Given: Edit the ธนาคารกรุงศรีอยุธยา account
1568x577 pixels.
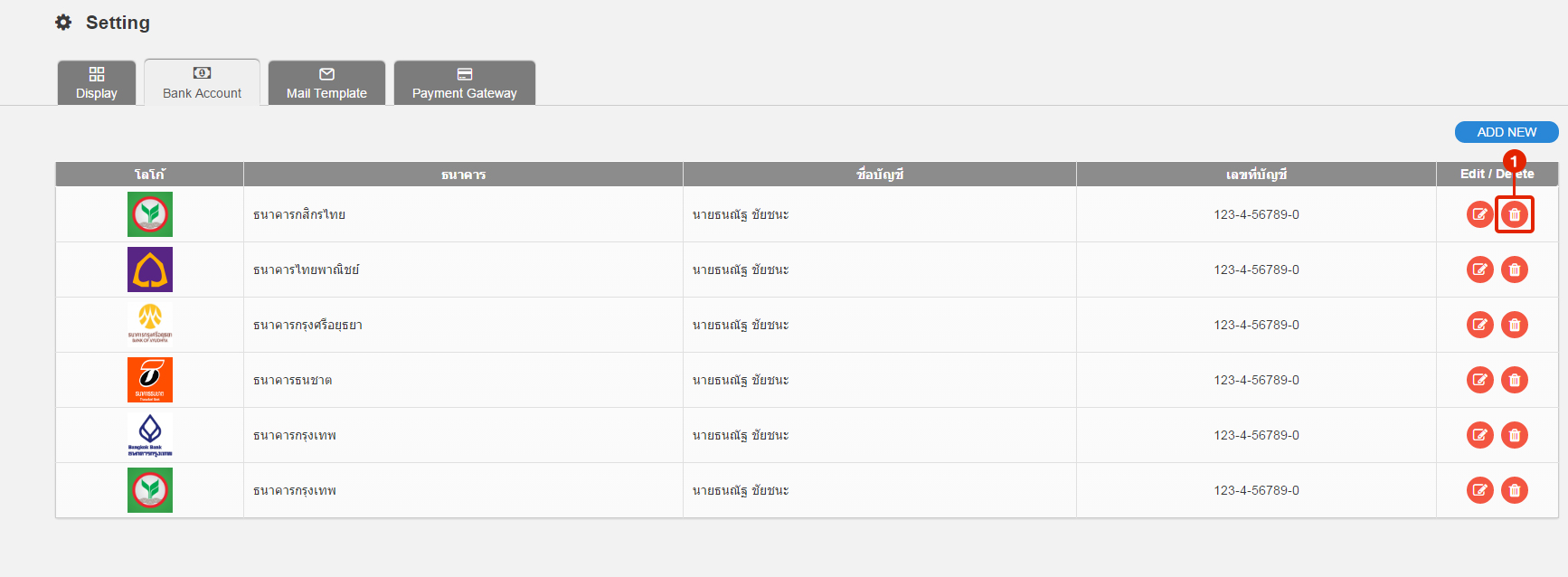Looking at the screenshot, I should (x=1479, y=325).
